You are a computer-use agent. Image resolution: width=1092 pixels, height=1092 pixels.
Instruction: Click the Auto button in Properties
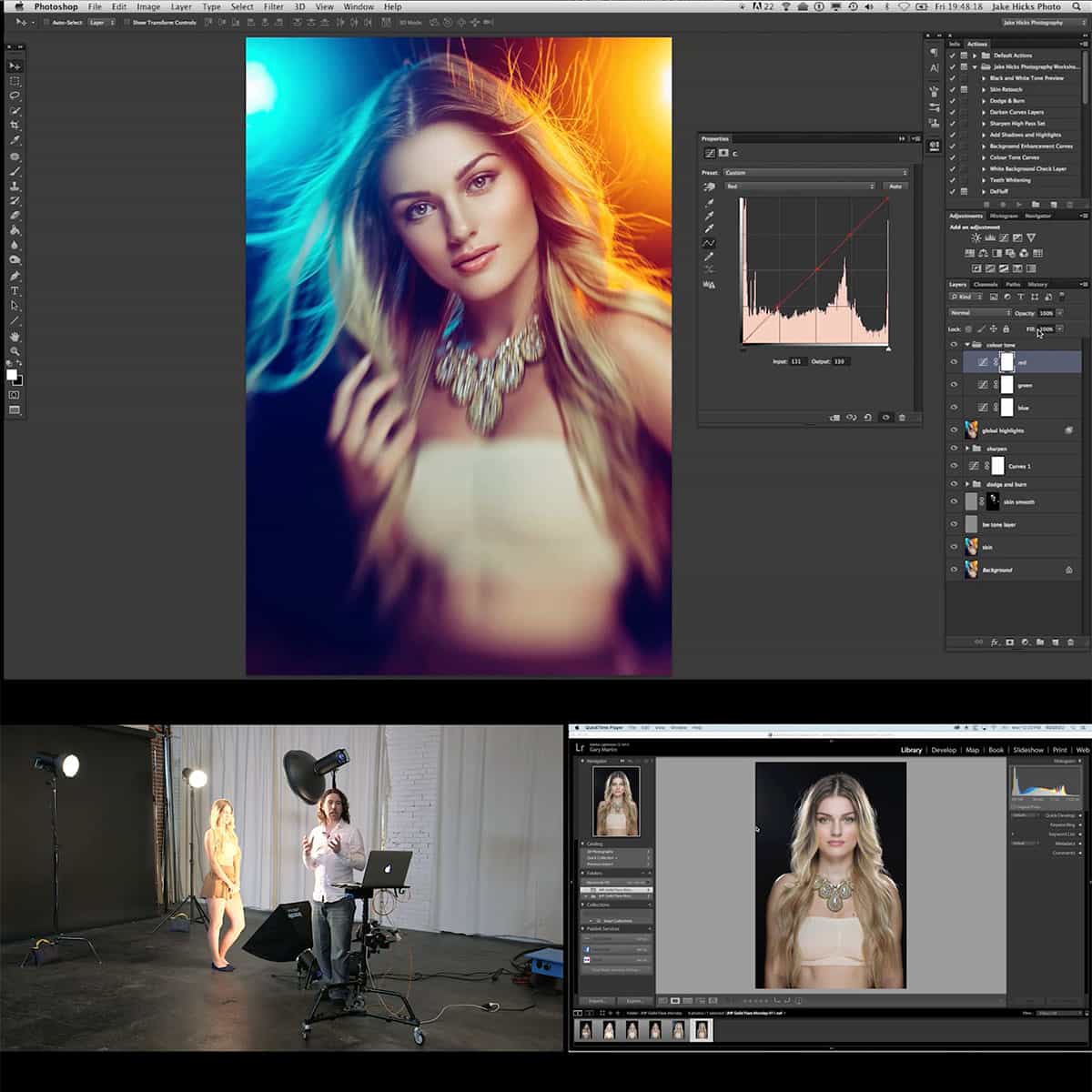coord(895,187)
